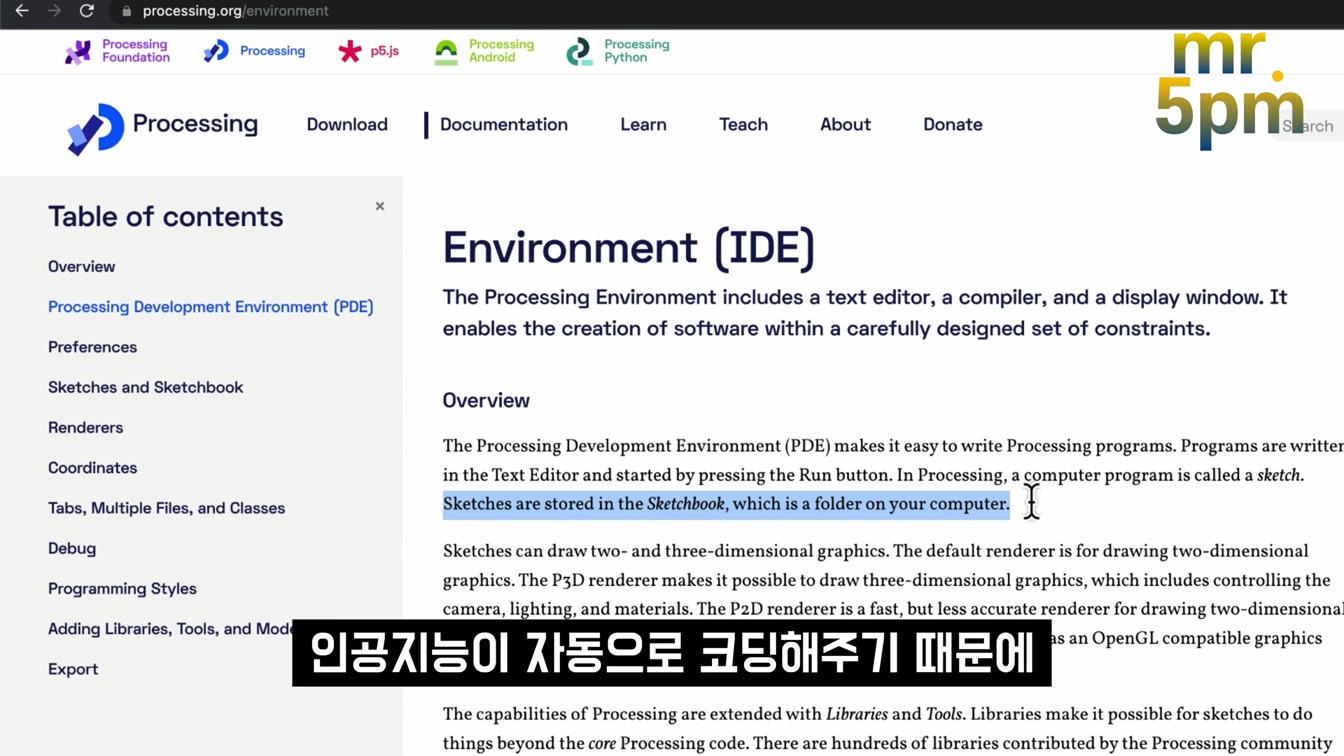This screenshot has height=756, width=1344.
Task: Click the Search field
Action: pyautogui.click(x=1310, y=126)
